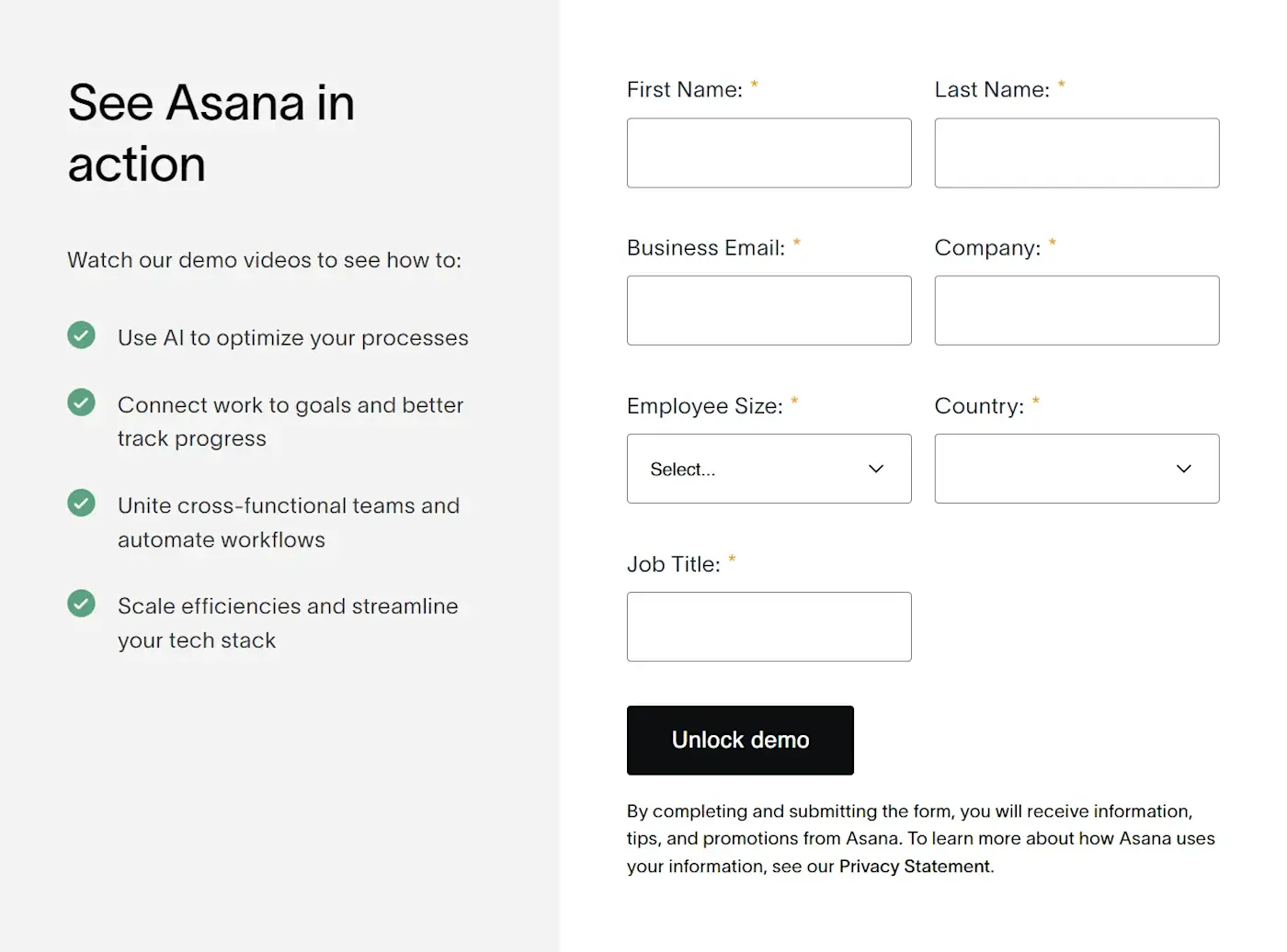Select the Business Email input box
1287x952 pixels.
769,311
